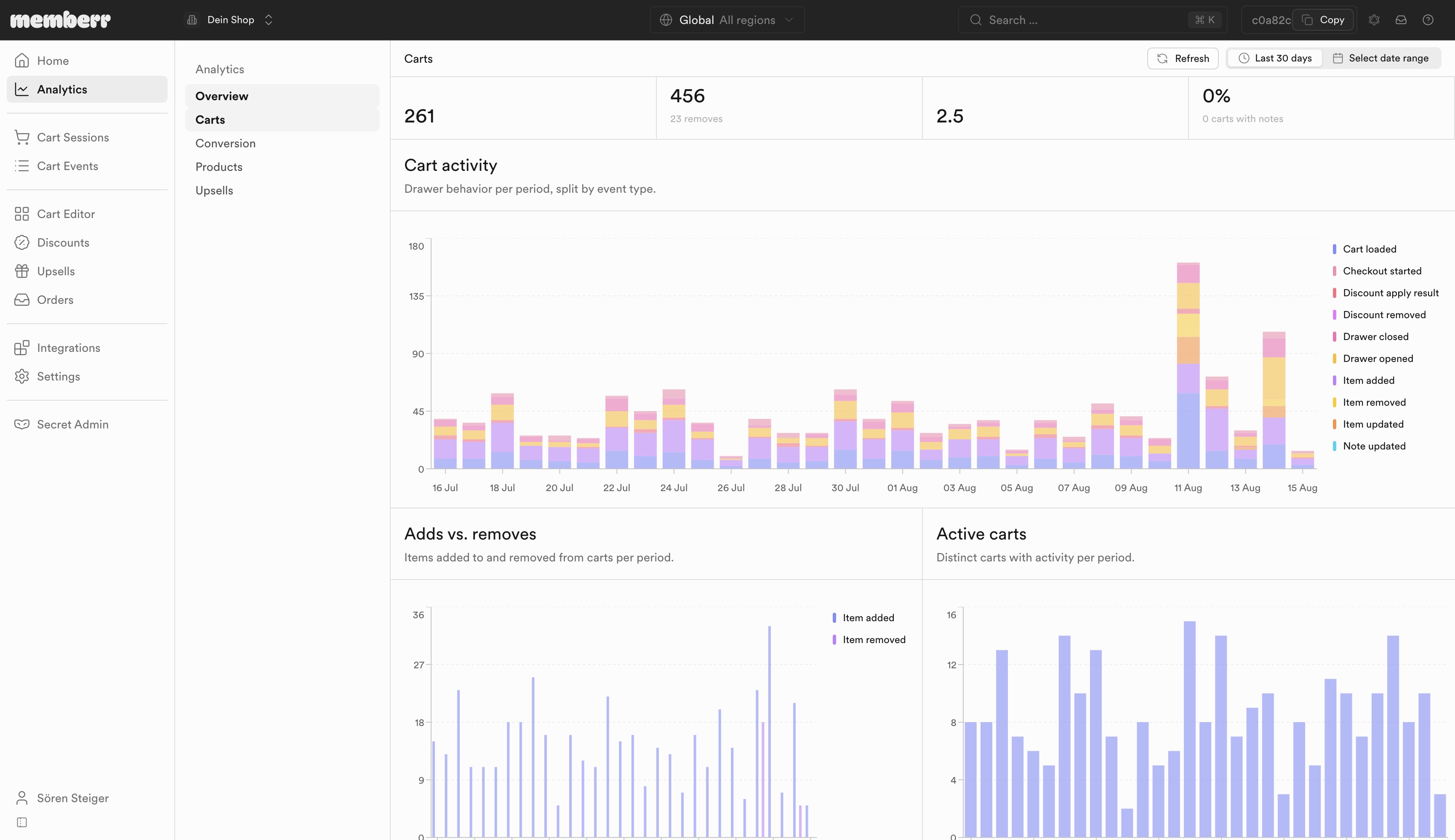Image resolution: width=1455 pixels, height=840 pixels.
Task: Open the inbox icon in top bar
Action: (1401, 20)
